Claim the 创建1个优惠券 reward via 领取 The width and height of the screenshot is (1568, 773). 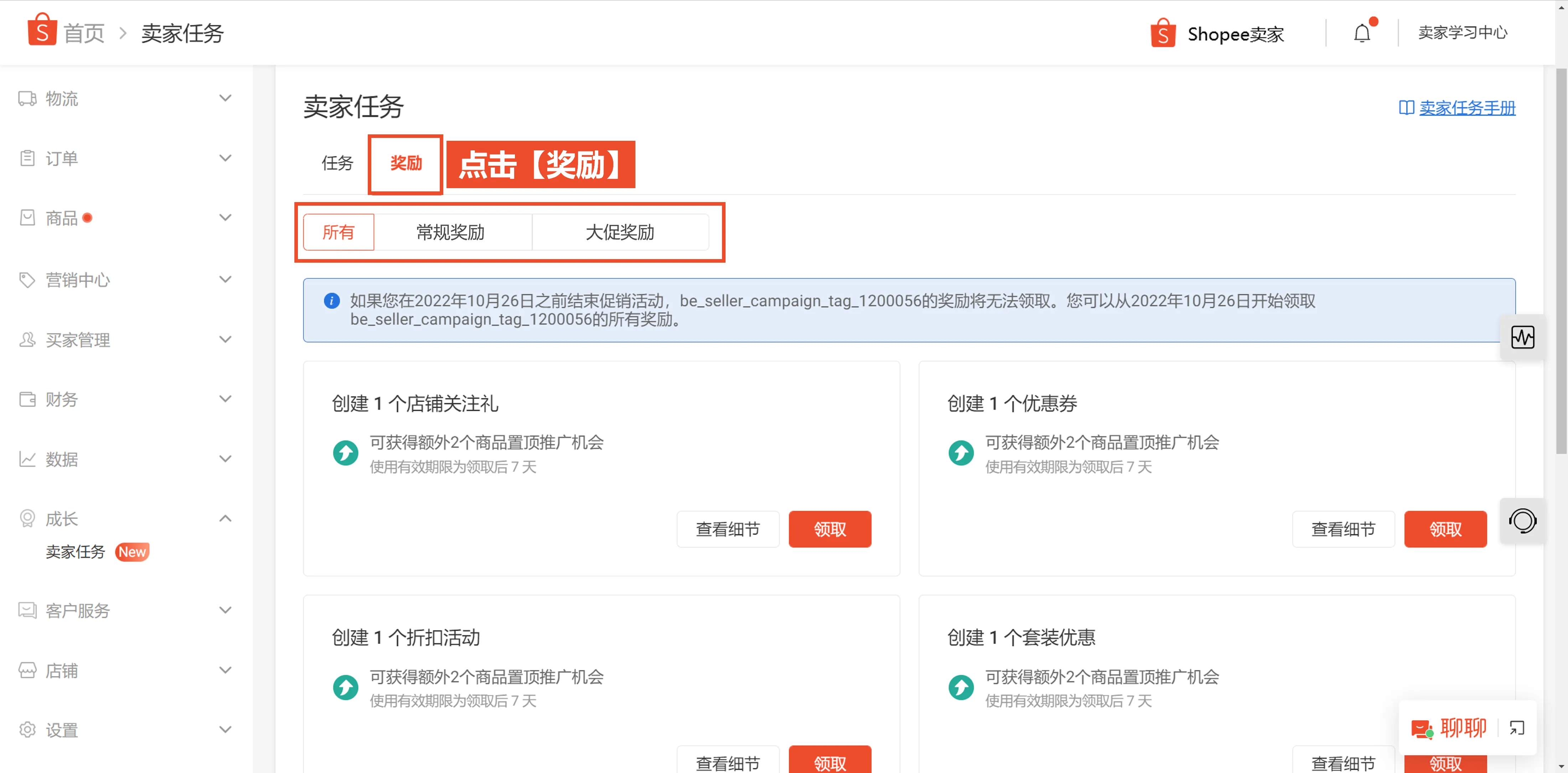pos(1445,529)
